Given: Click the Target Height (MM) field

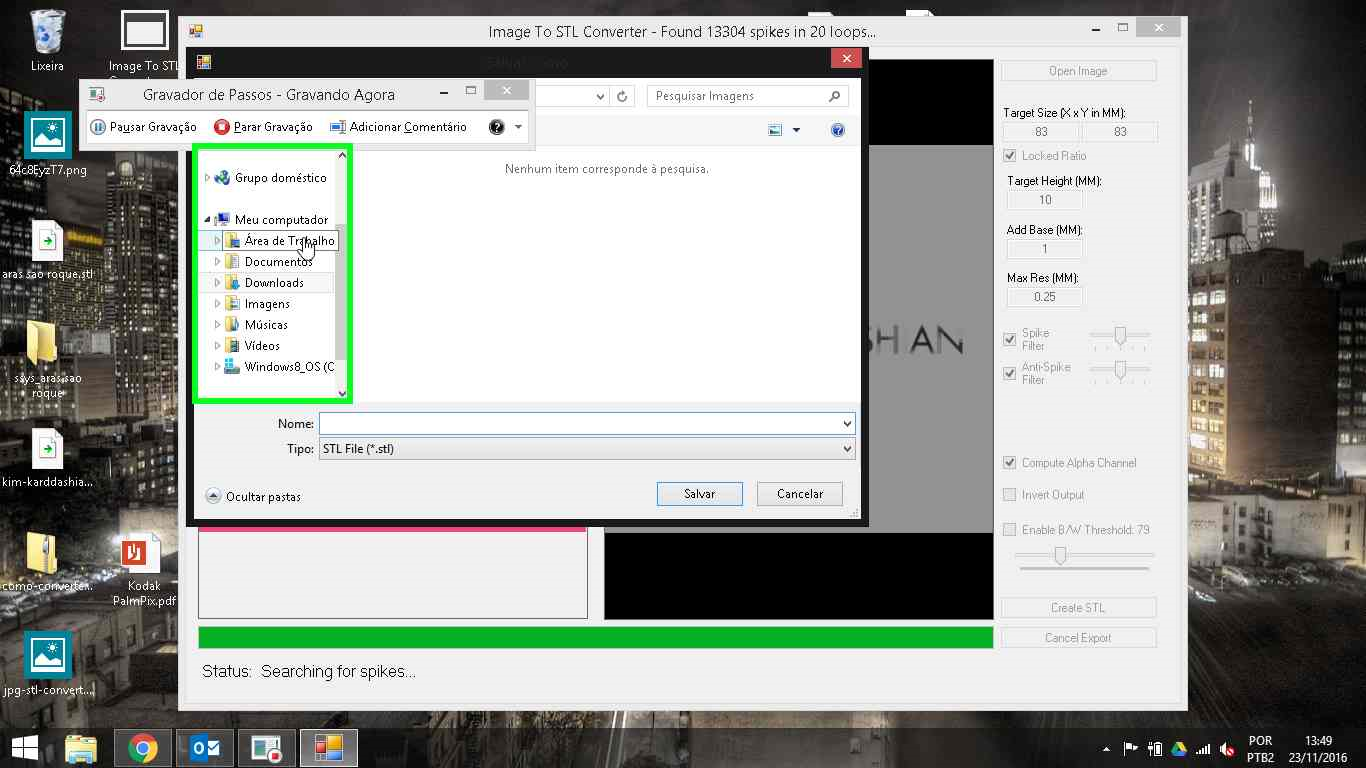Looking at the screenshot, I should pos(1045,200).
